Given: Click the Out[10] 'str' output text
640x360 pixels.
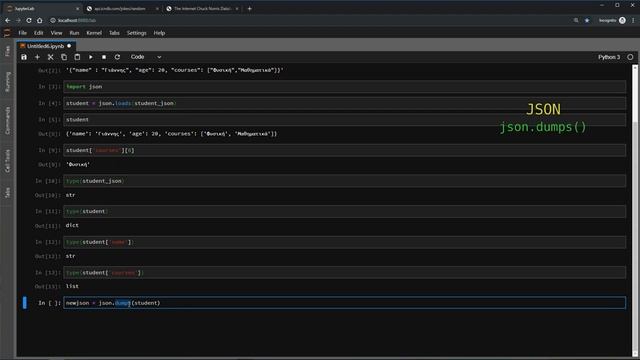Looking at the screenshot, I should [71, 195].
